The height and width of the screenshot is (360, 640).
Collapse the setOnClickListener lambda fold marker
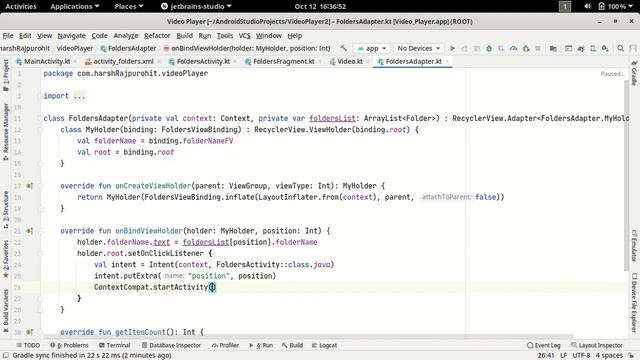tap(40, 253)
